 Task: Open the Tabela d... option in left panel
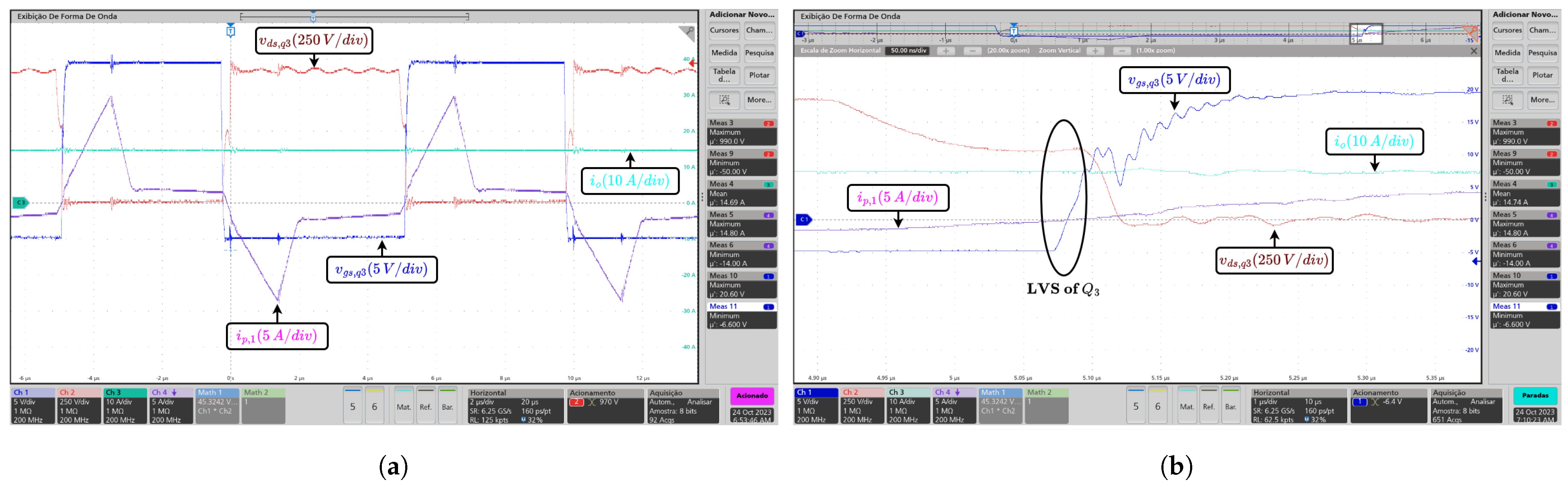[x=724, y=75]
